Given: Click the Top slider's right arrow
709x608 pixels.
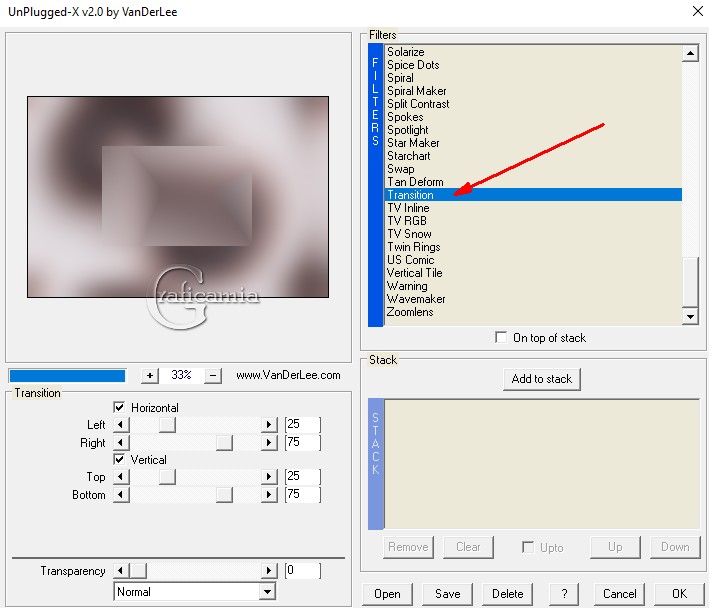Looking at the screenshot, I should coord(269,476).
